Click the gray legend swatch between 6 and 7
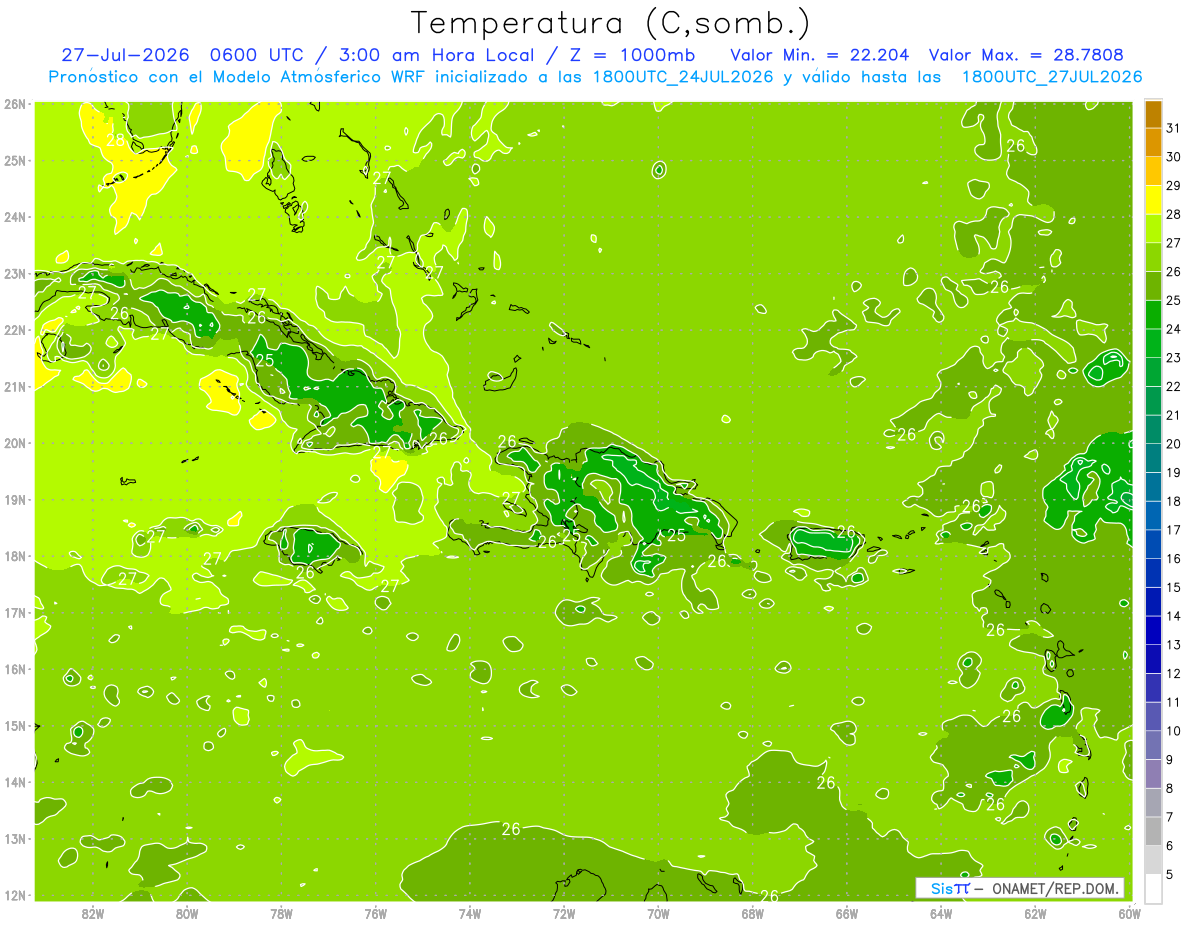1200x927 pixels. pyautogui.click(x=1153, y=831)
